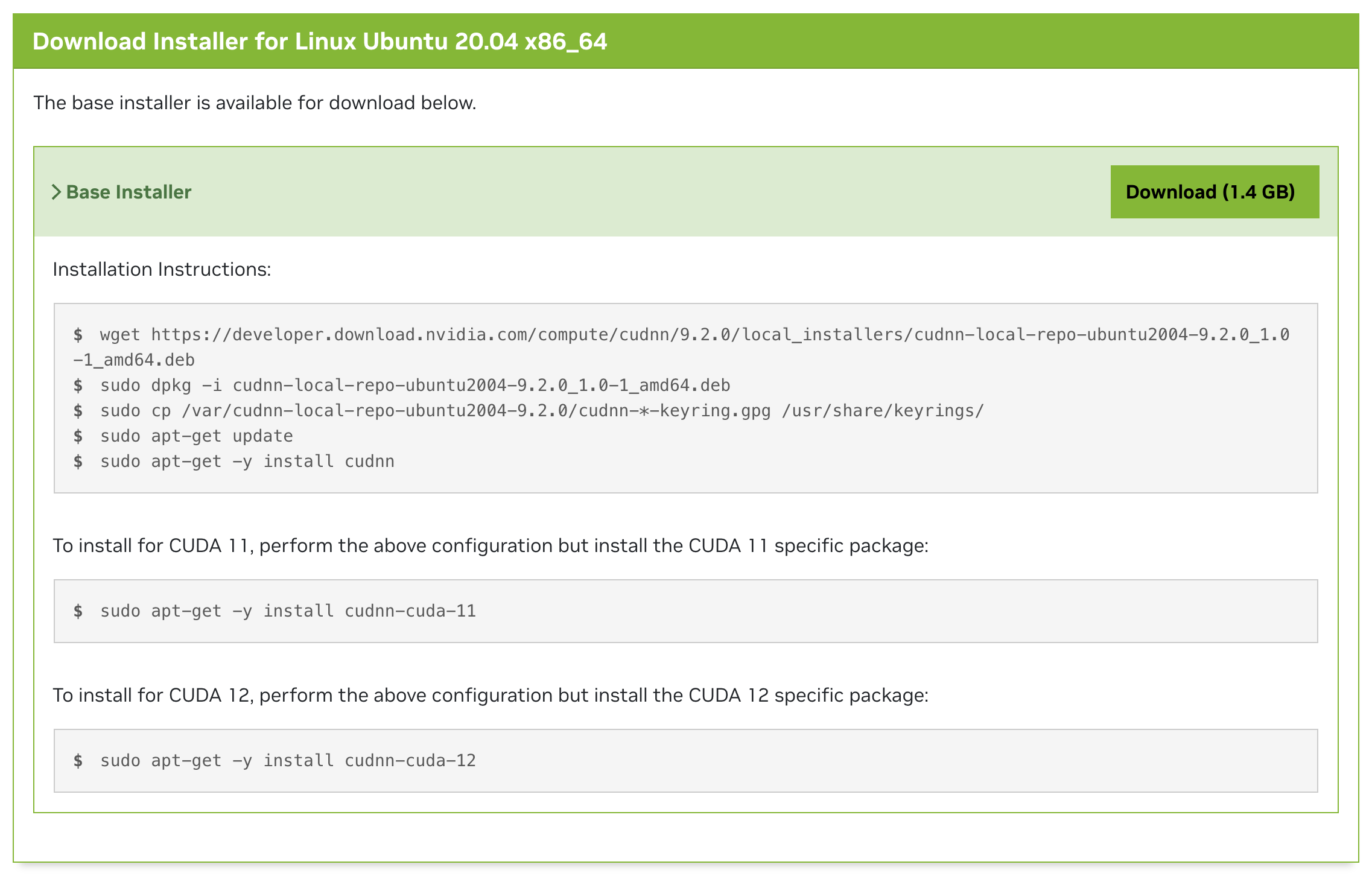The height and width of the screenshot is (876, 1372).
Task: Click the Base Installer heading text
Action: 129,192
